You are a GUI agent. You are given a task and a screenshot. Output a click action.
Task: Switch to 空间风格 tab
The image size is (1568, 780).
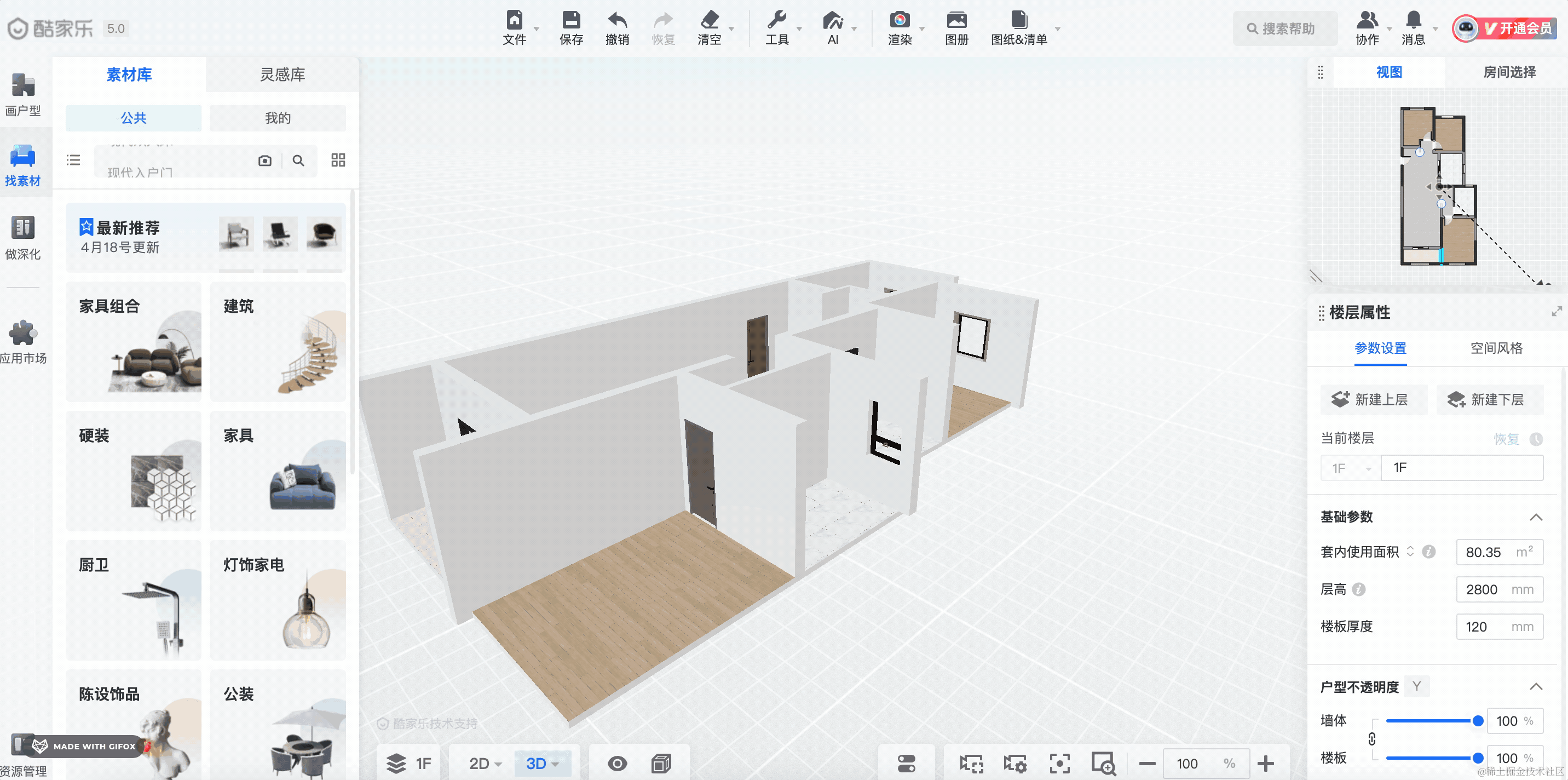[1496, 348]
